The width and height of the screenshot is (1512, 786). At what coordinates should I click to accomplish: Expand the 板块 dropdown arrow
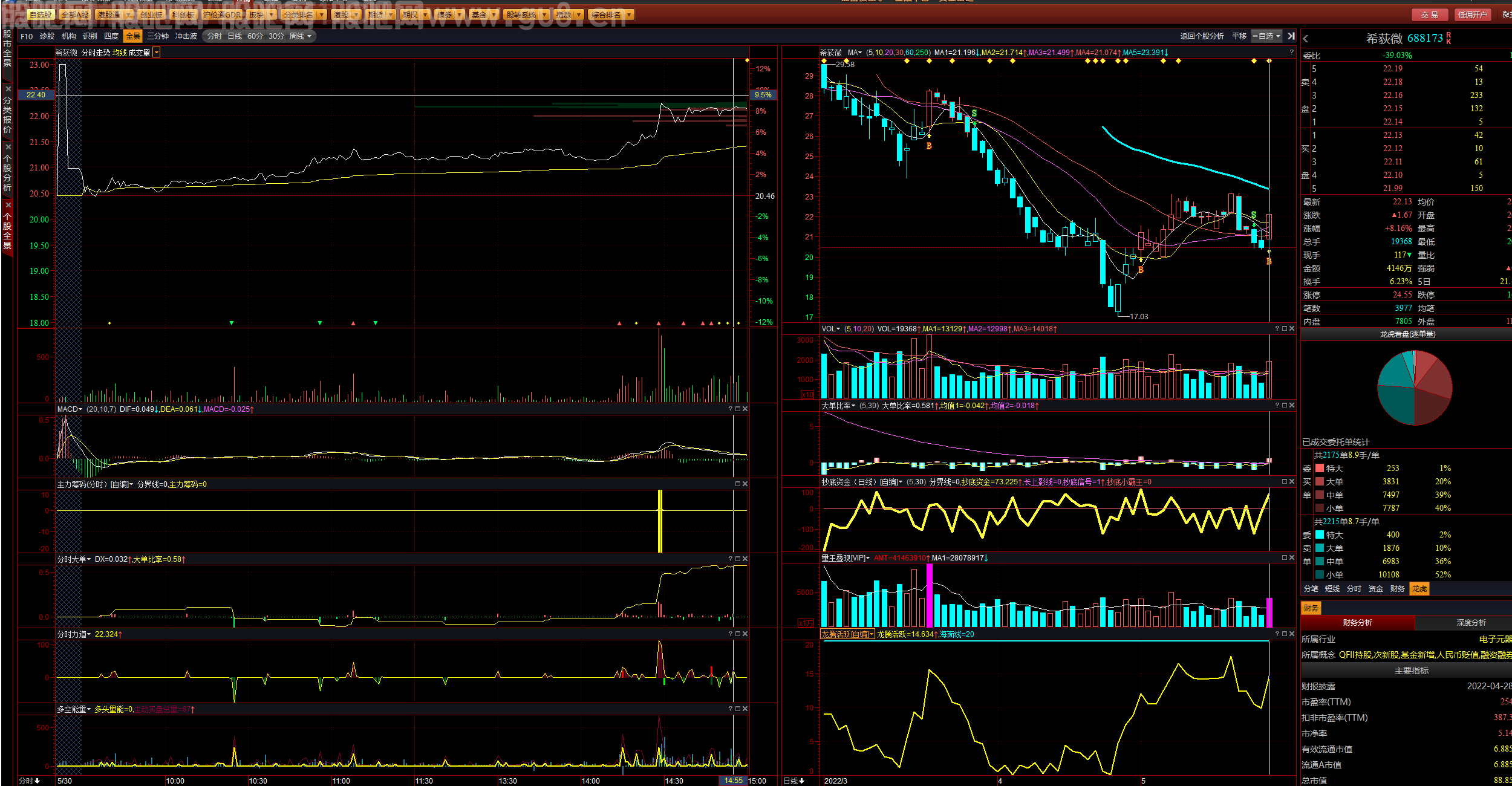point(272,15)
